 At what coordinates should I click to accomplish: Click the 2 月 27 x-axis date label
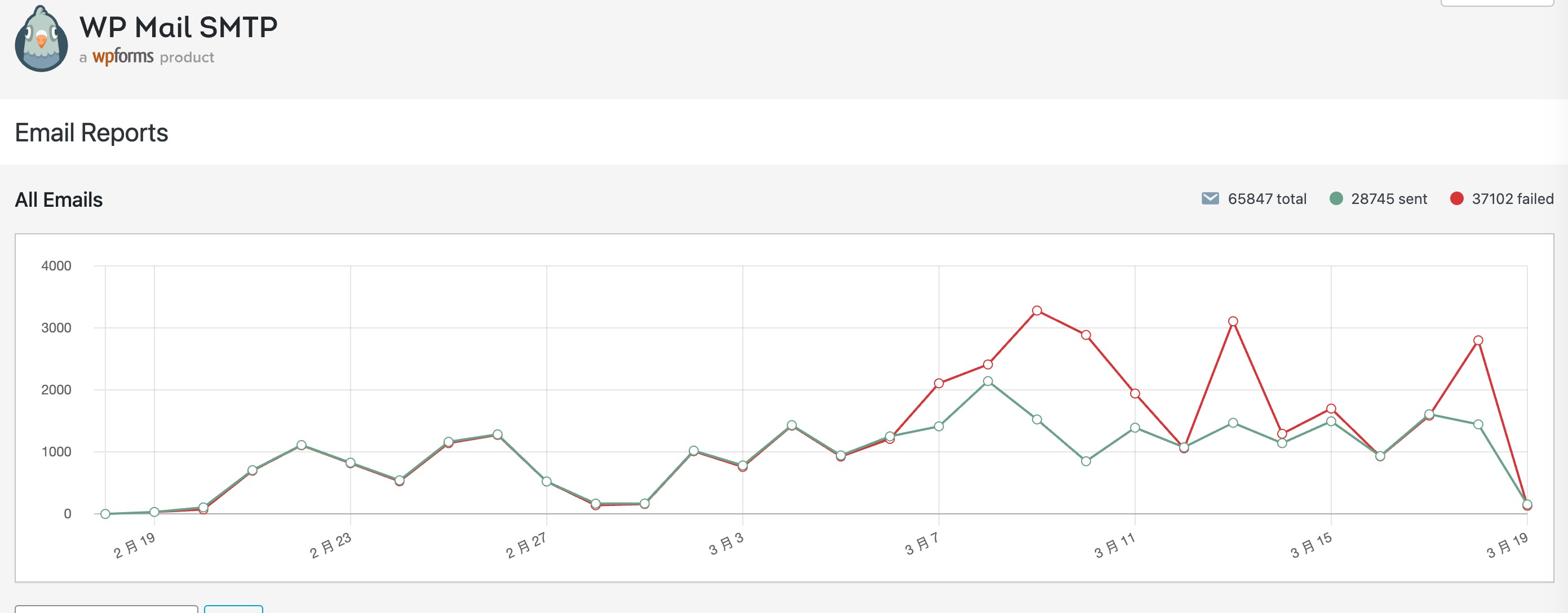coord(526,545)
